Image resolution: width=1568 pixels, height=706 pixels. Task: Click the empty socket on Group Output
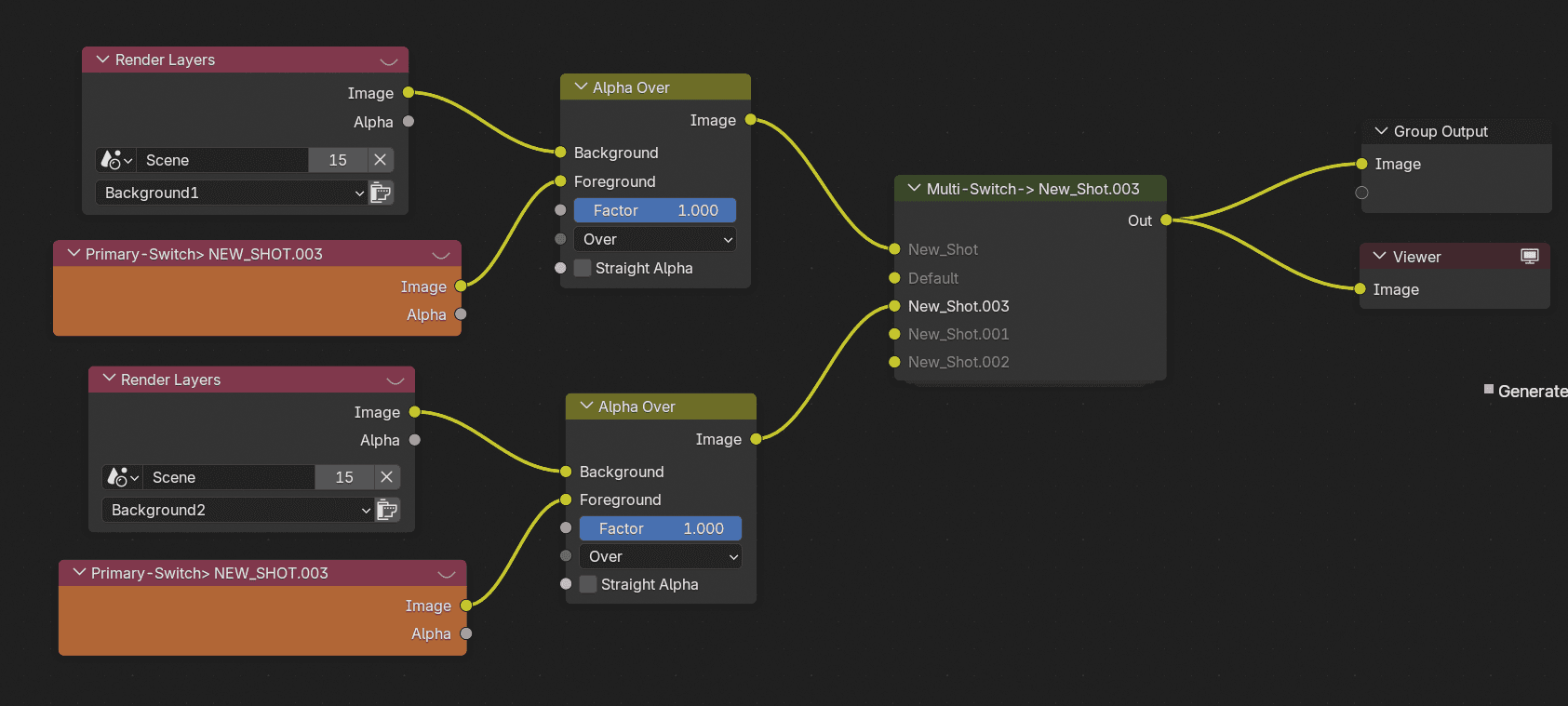click(1361, 193)
